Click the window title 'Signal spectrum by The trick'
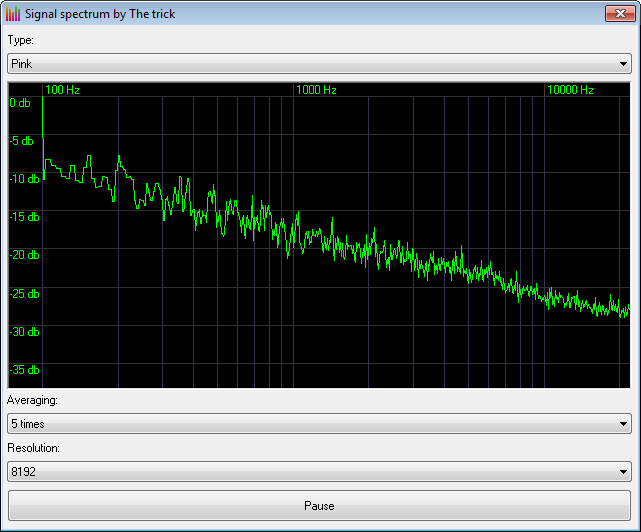 pyautogui.click(x=100, y=14)
